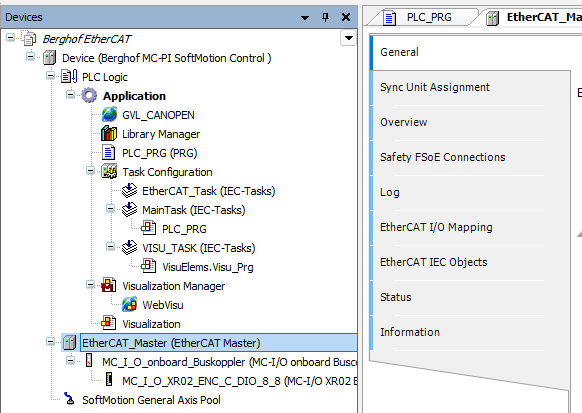Click the WebVisu icon
This screenshot has width=582, height=413.
(129, 305)
